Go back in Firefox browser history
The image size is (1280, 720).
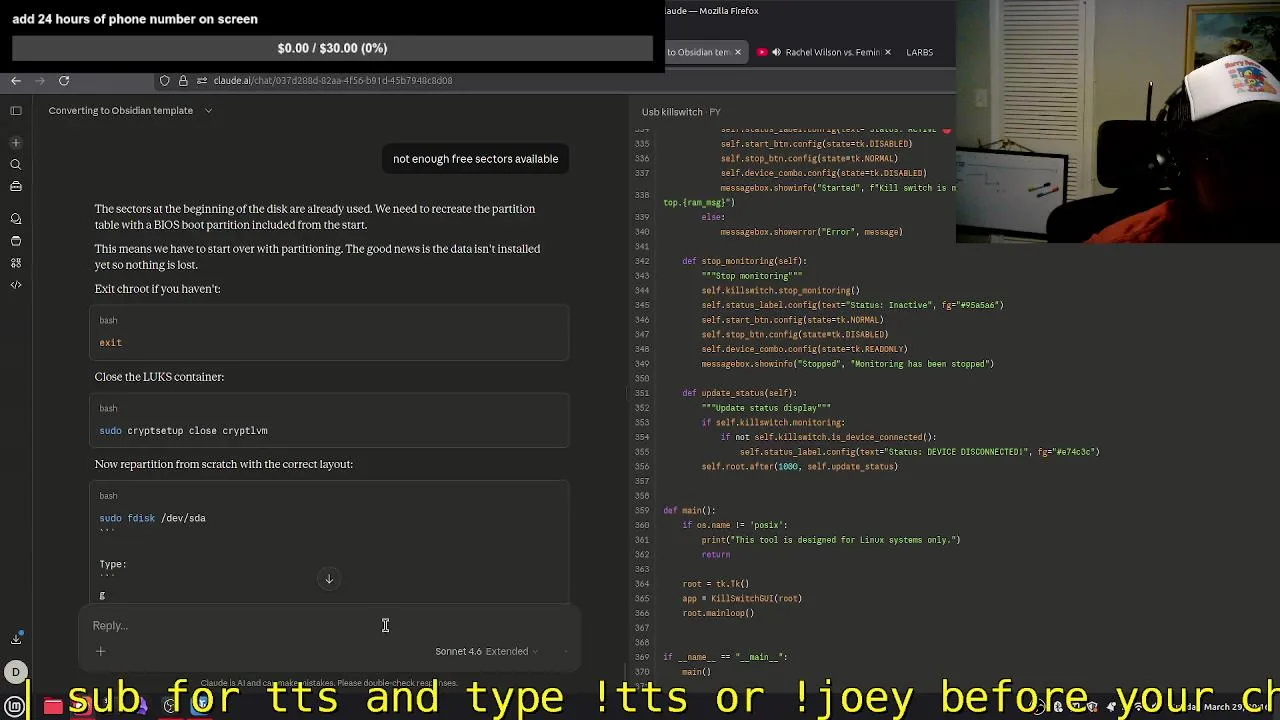[16, 80]
